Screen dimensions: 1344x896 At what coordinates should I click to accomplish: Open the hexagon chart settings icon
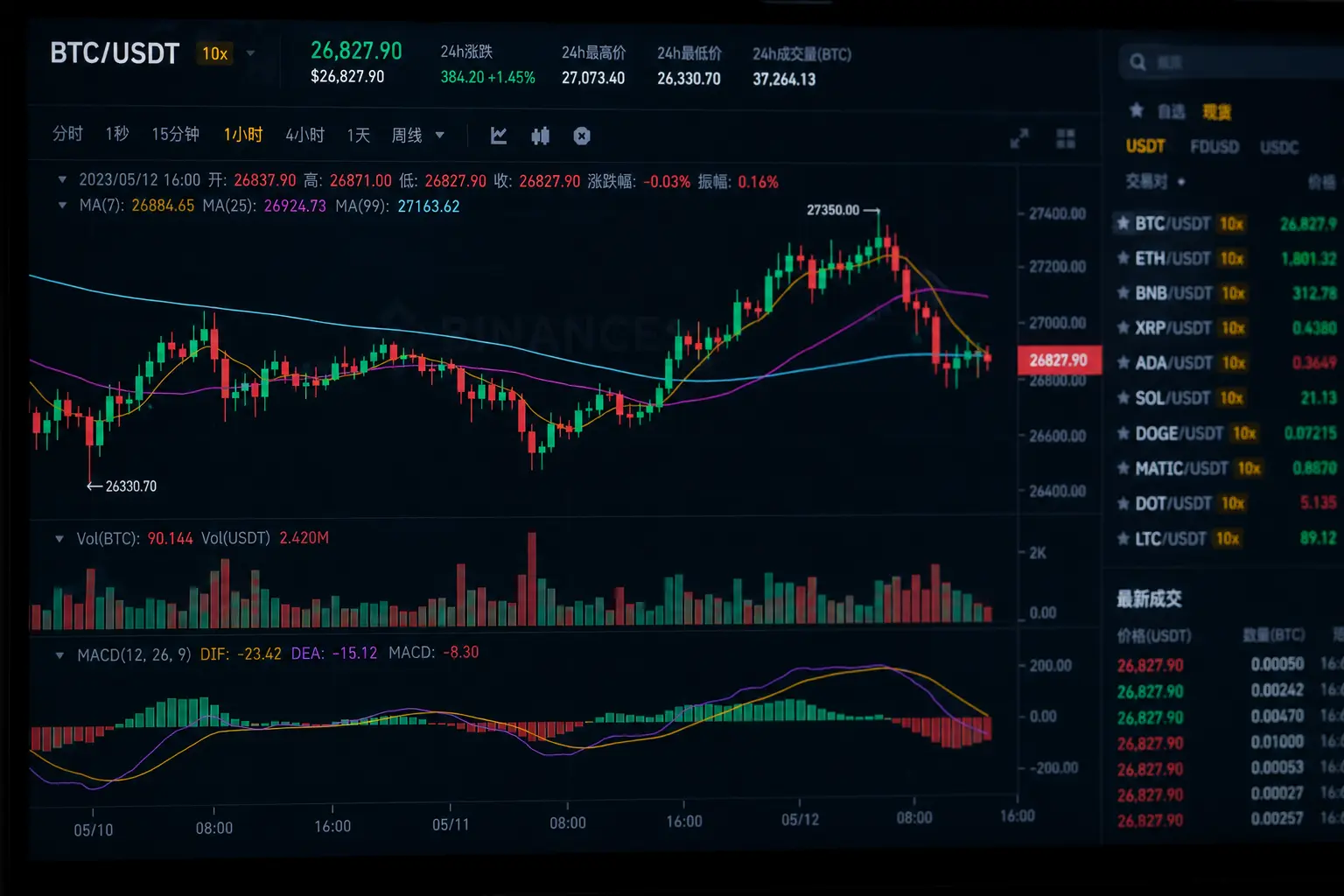click(x=582, y=136)
